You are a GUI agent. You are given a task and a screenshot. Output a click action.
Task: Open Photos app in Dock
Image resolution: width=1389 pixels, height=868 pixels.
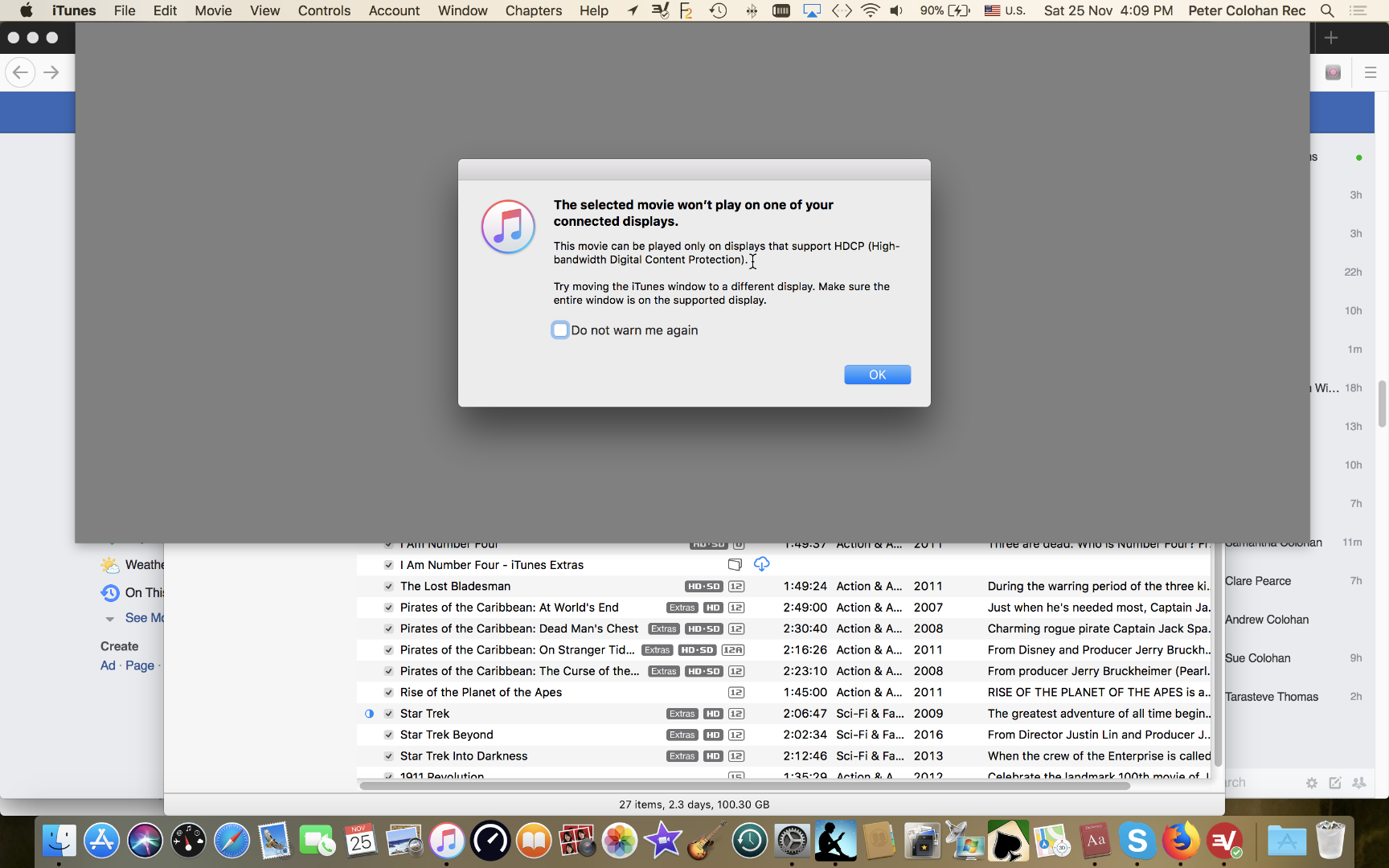620,841
